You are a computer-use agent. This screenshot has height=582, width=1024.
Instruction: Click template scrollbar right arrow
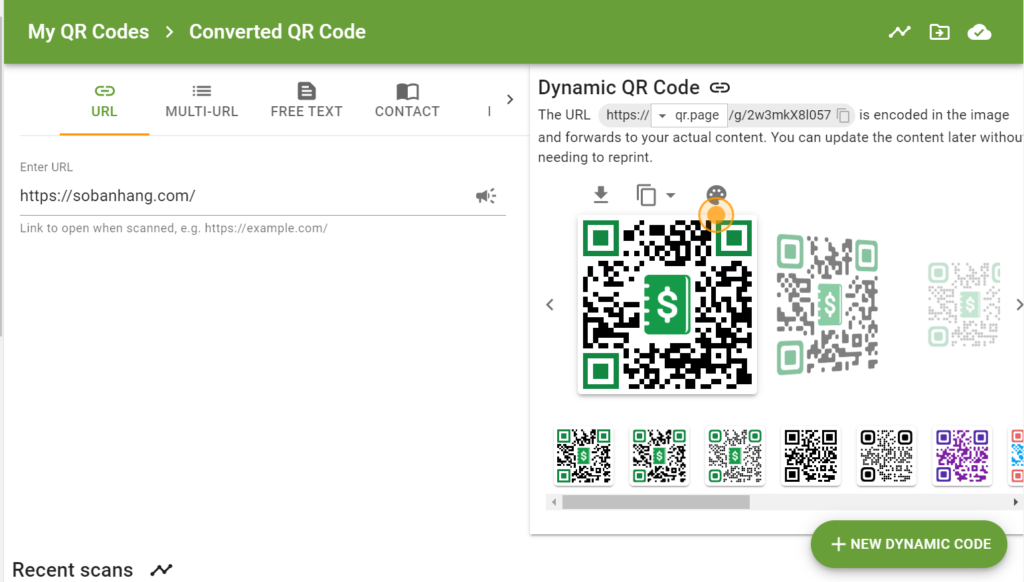click(x=1016, y=502)
